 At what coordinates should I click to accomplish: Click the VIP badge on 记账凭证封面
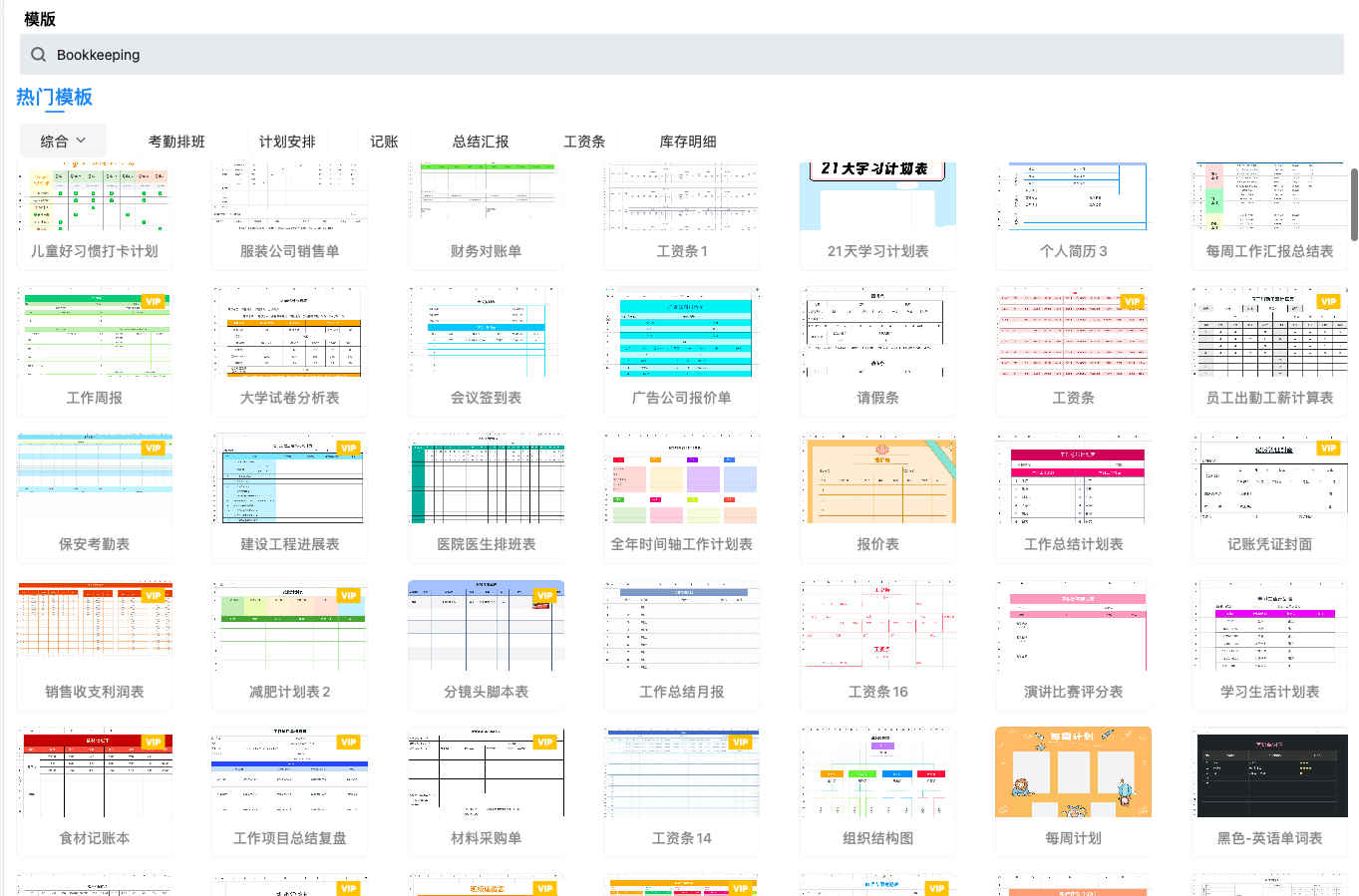(1328, 448)
